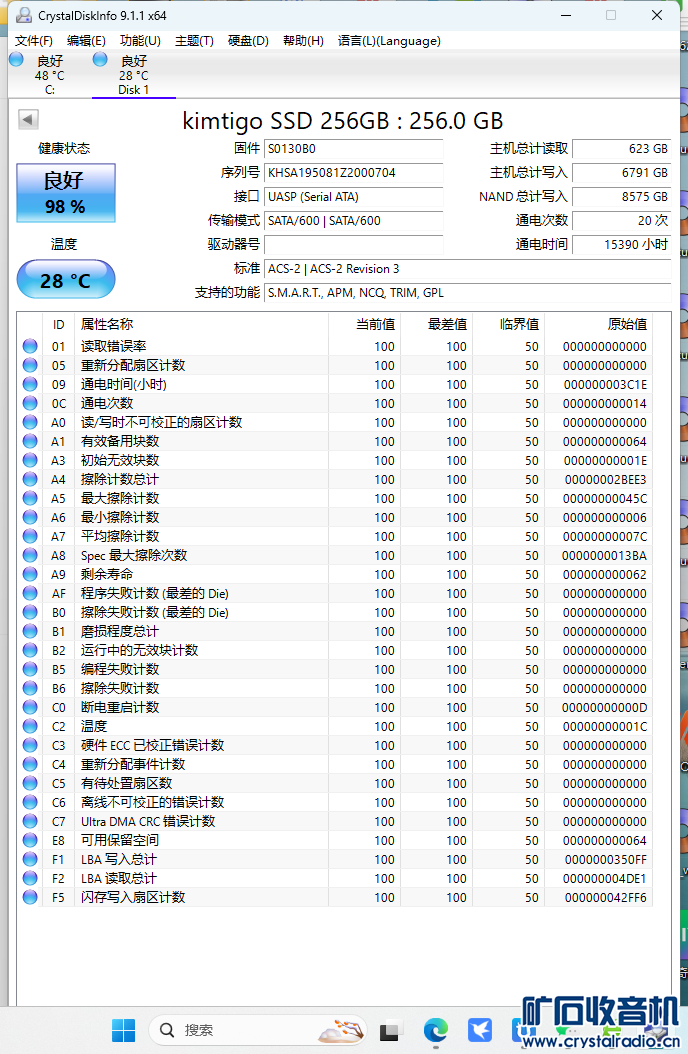Image resolution: width=688 pixels, height=1054 pixels.
Task: Click the 主机总计读取 value 623 GB
Action: tap(621, 149)
